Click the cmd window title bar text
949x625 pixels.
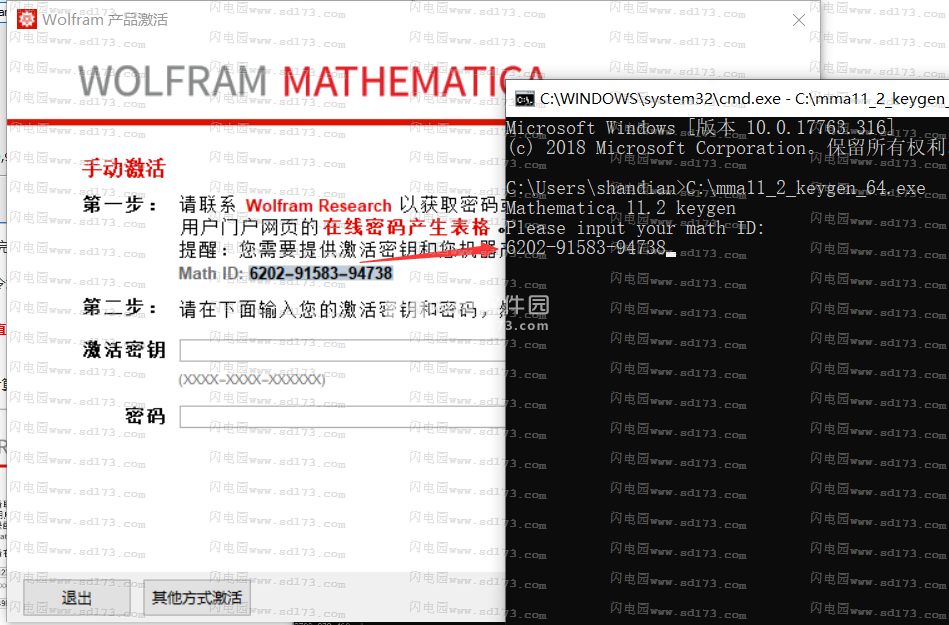point(744,99)
